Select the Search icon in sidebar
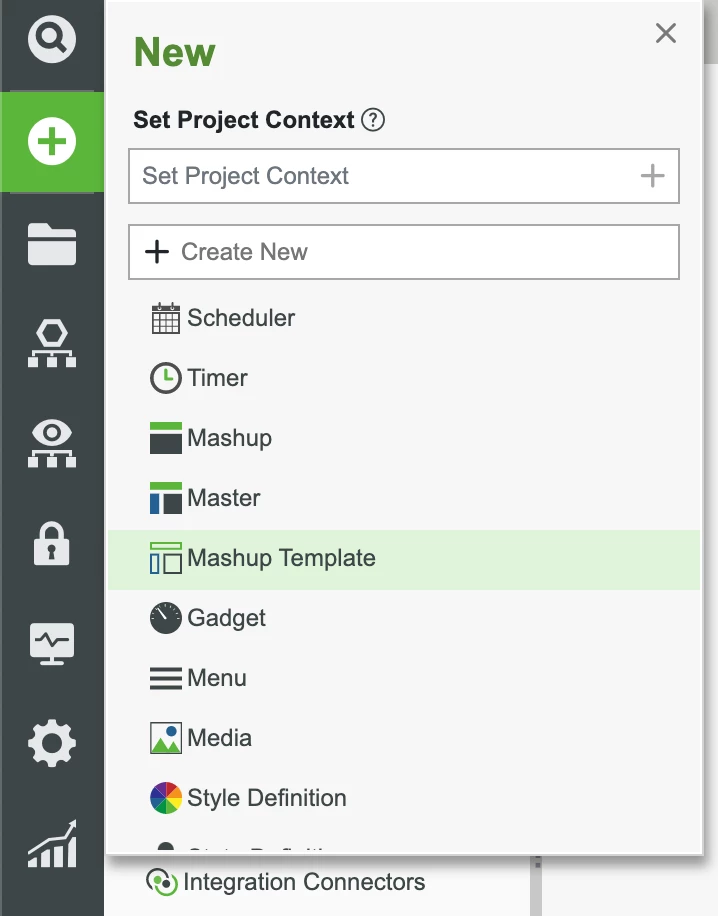Image resolution: width=718 pixels, height=916 pixels. click(51, 40)
